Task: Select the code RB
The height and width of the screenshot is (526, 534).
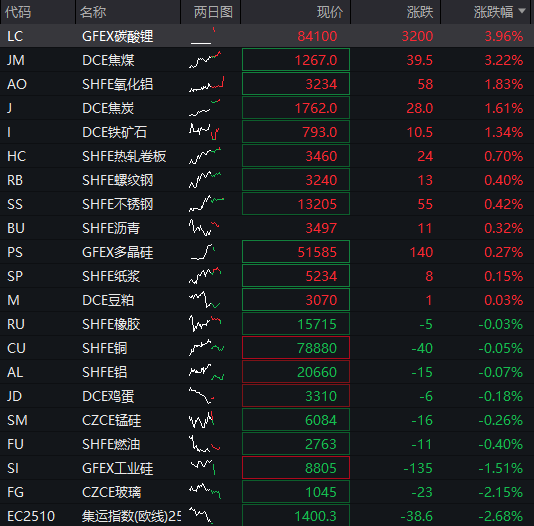Action: point(15,180)
